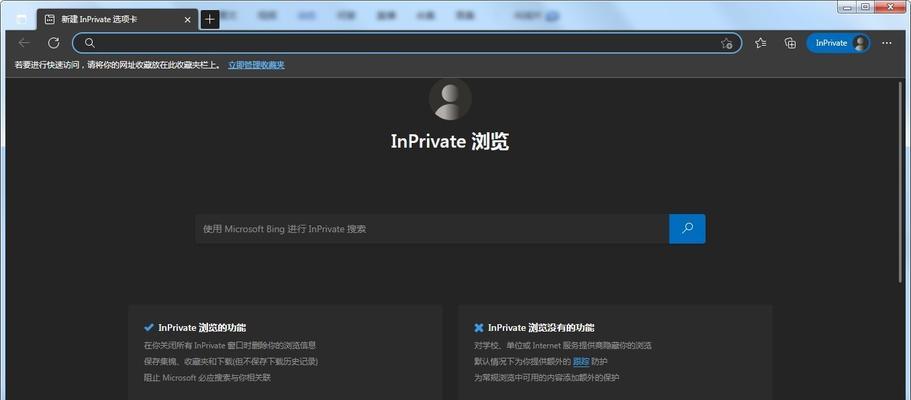911x400 pixels.
Task: Click the InPrivate profile badge button
Action: click(838, 43)
